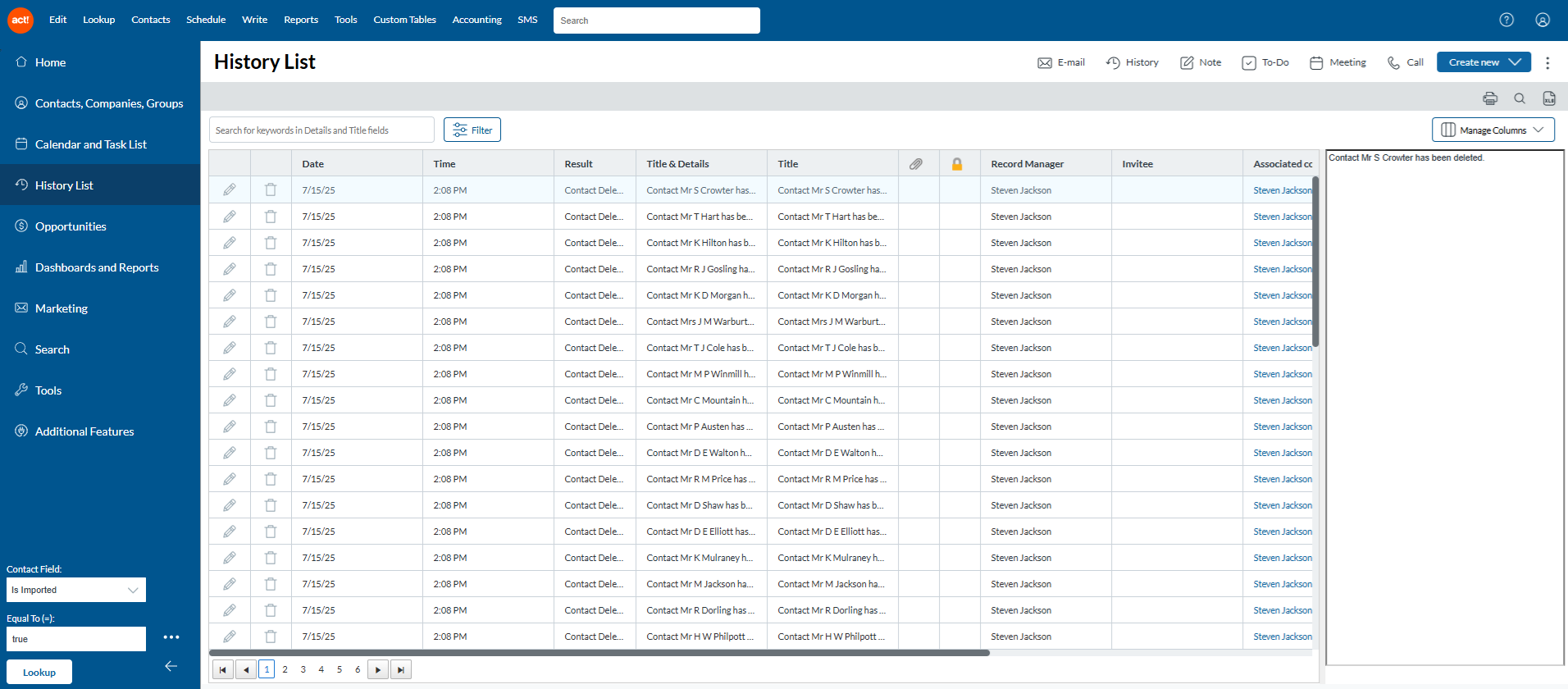Click the attachment paperclip column header
1568x689 pixels.
916,164
